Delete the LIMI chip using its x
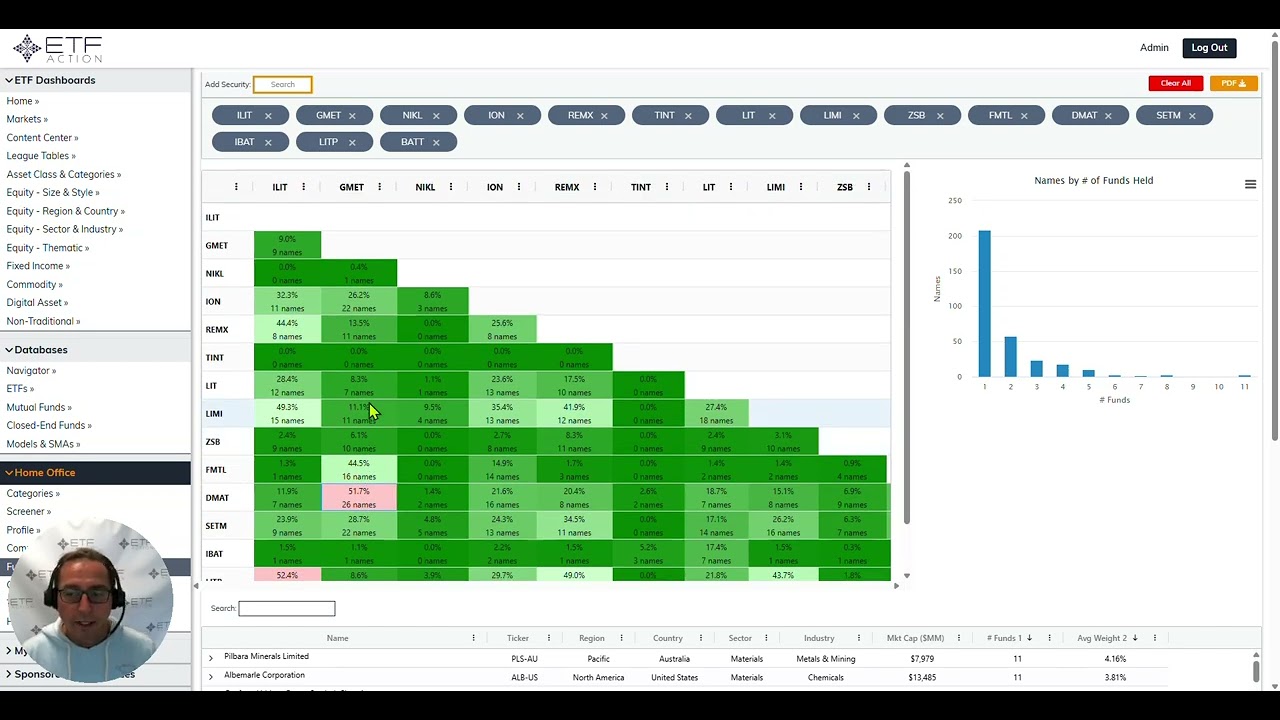 click(x=856, y=116)
